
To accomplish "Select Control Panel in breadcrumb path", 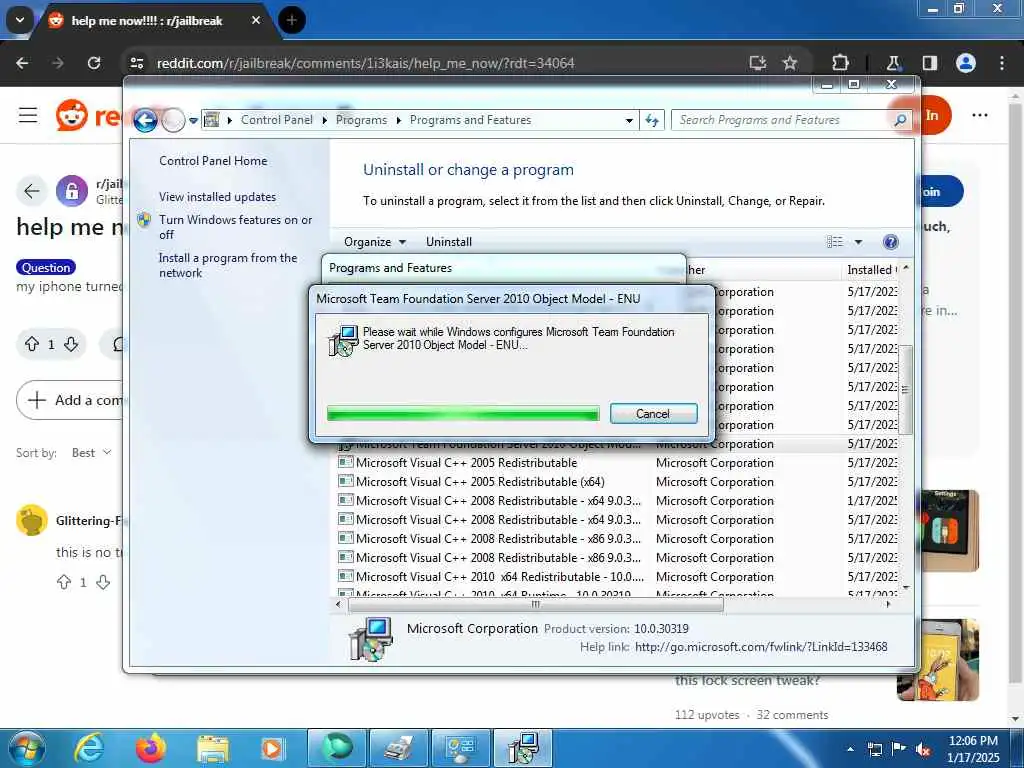I will point(276,120).
